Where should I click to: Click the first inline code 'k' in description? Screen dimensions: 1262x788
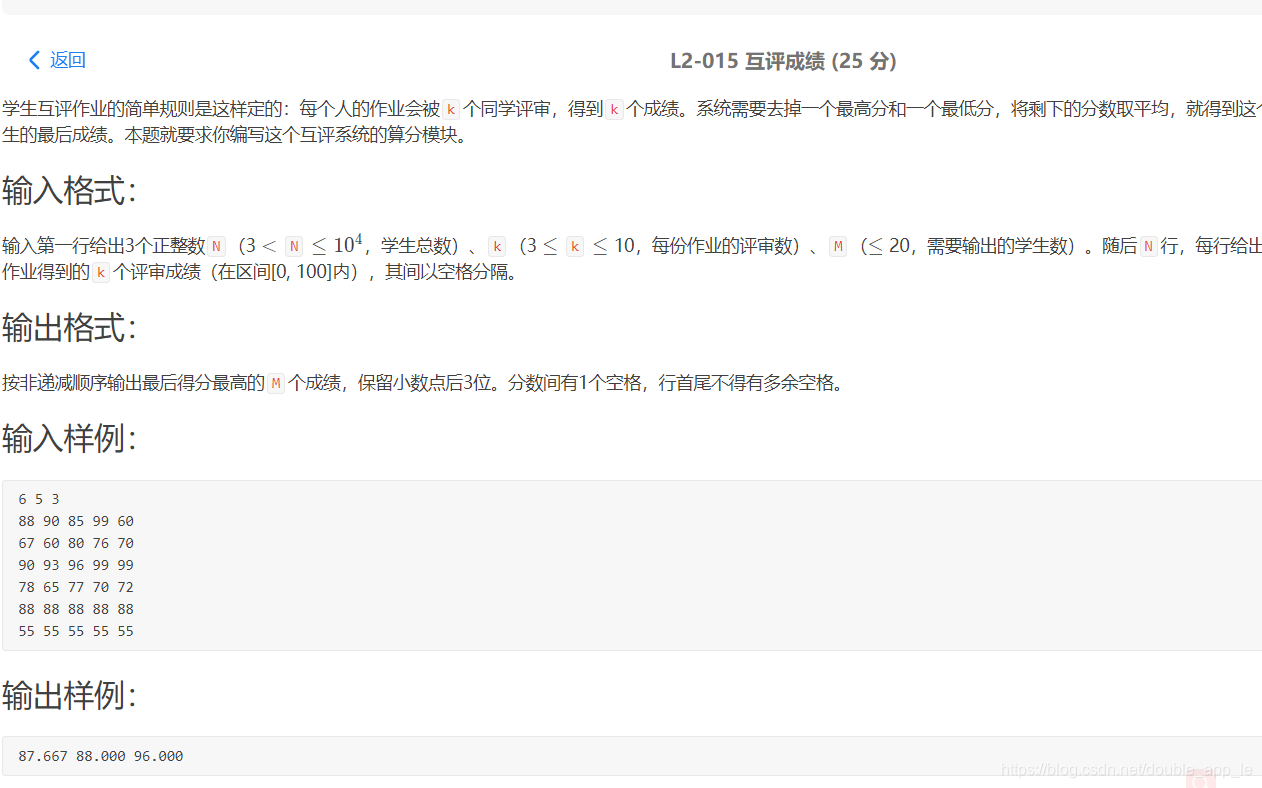451,110
